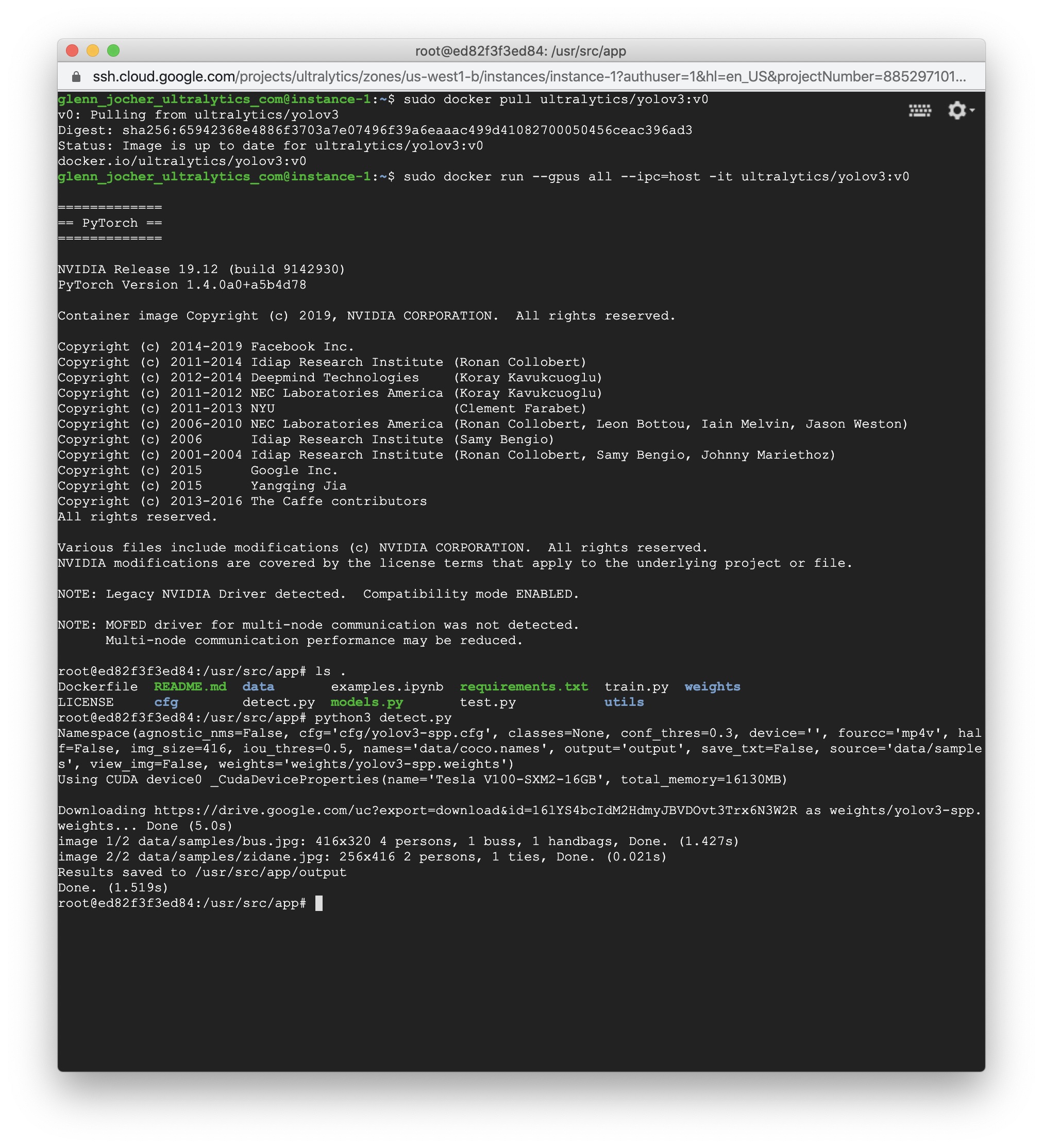Expand the small arrow beside the gear
The width and height of the screenshot is (1043, 1148).
pos(972,110)
